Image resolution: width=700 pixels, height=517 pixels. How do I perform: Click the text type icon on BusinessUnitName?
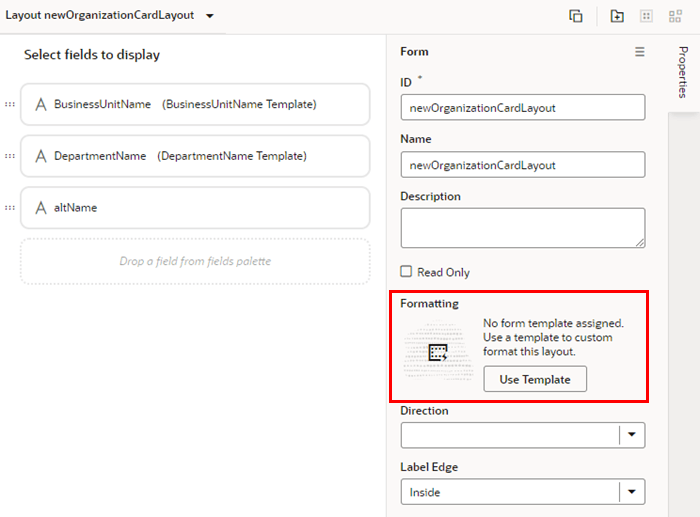tap(41, 104)
